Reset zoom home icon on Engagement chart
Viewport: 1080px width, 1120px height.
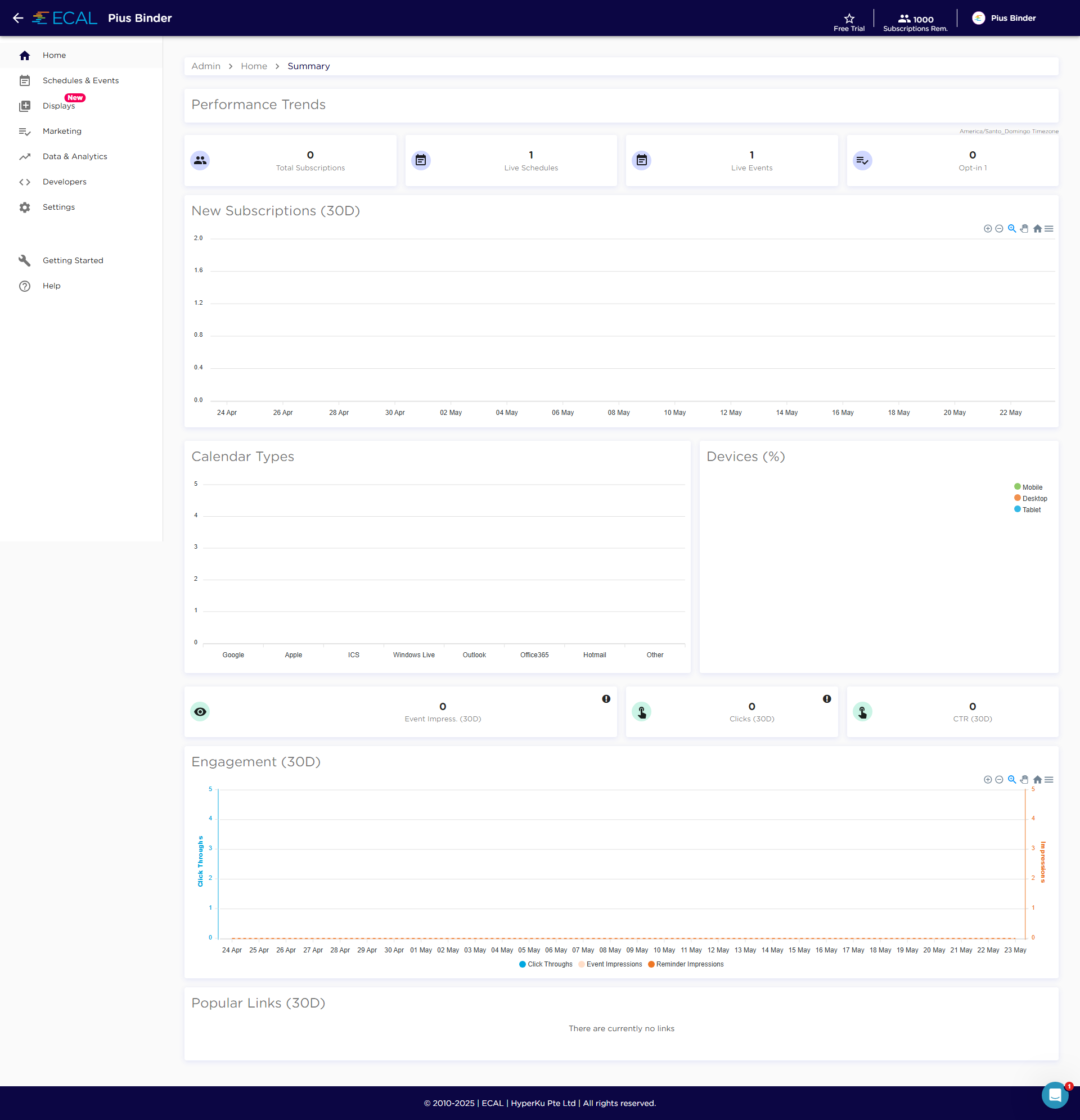(x=1037, y=779)
